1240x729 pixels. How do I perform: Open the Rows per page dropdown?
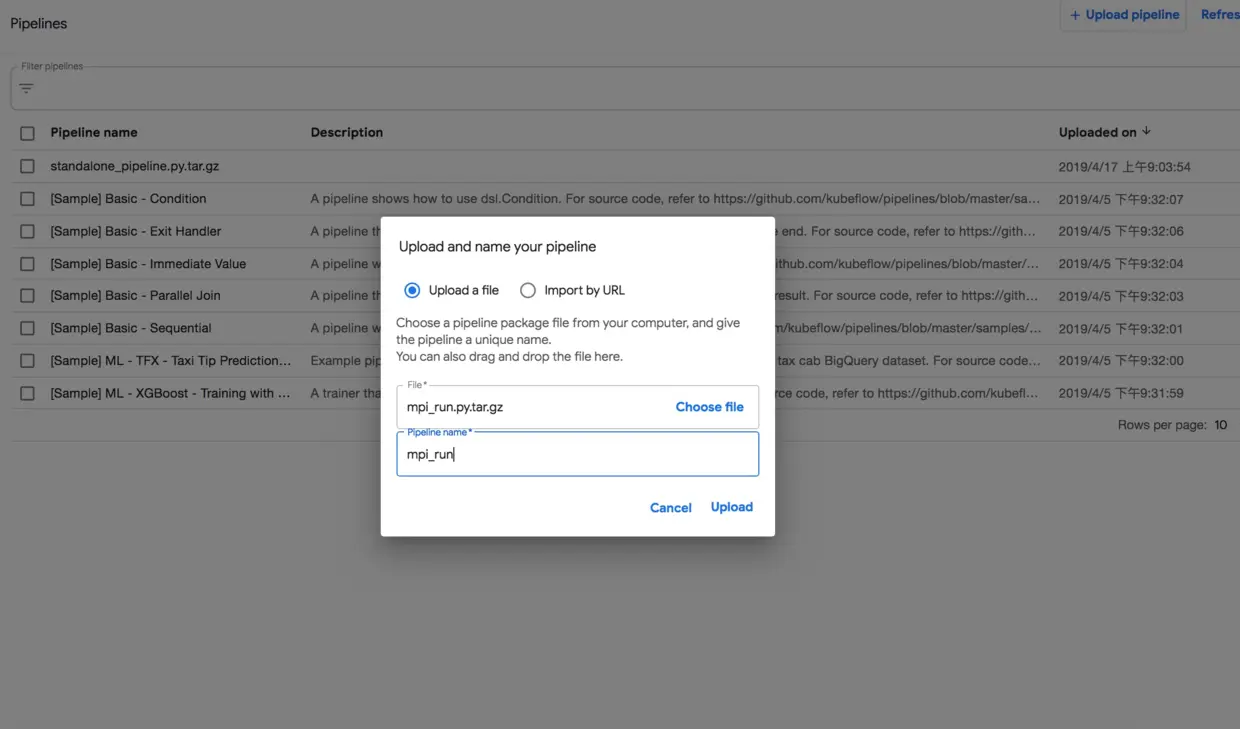click(x=1220, y=425)
